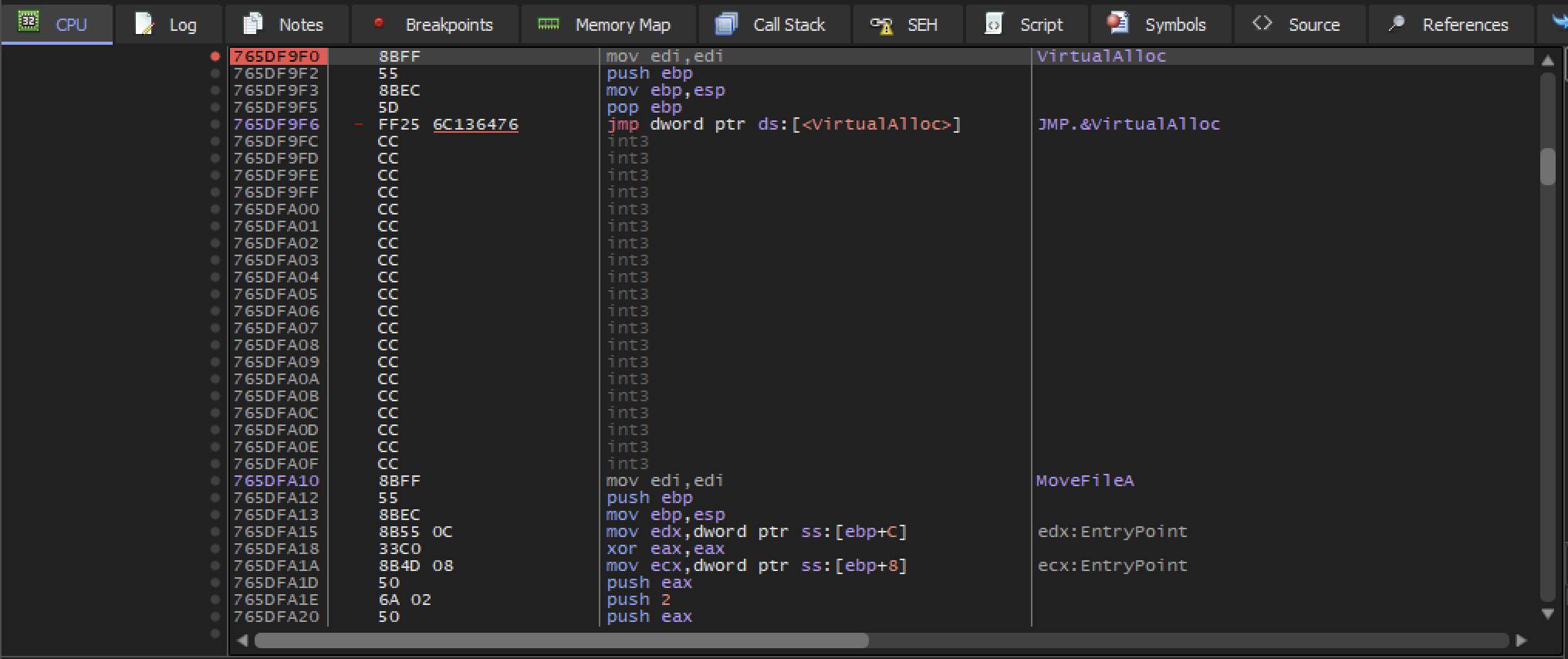Click the Script file icon
Image resolution: width=1568 pixels, height=659 pixels.
994,23
